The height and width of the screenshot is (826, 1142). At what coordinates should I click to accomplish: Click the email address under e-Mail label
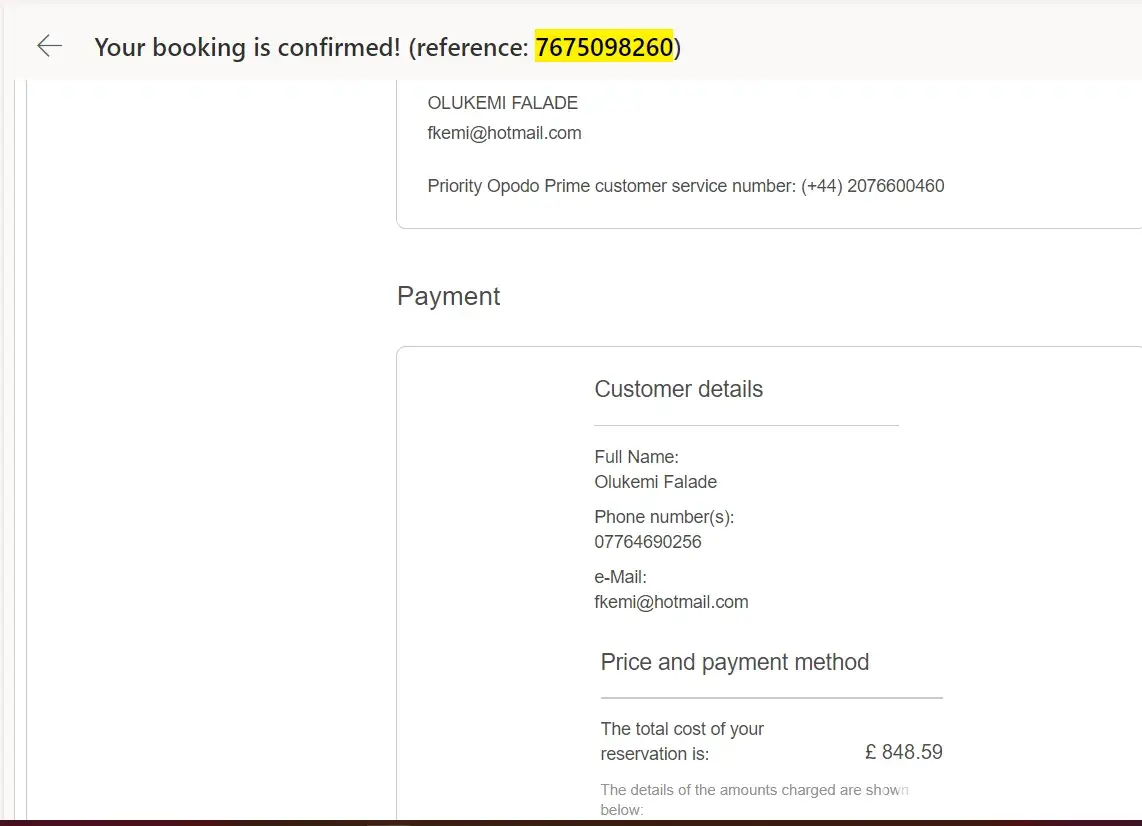671,602
